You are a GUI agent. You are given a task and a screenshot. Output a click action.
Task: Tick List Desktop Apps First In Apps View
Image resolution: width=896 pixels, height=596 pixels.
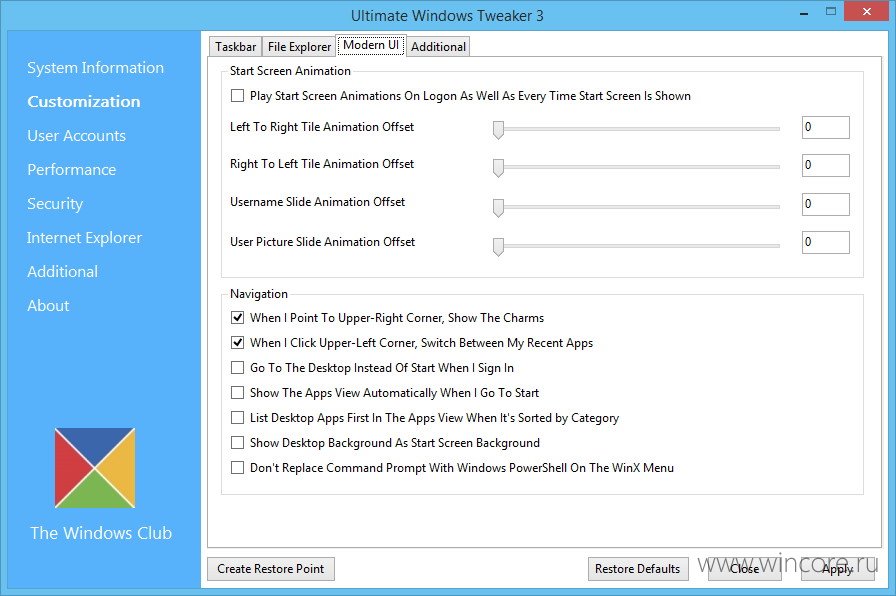[x=237, y=418]
